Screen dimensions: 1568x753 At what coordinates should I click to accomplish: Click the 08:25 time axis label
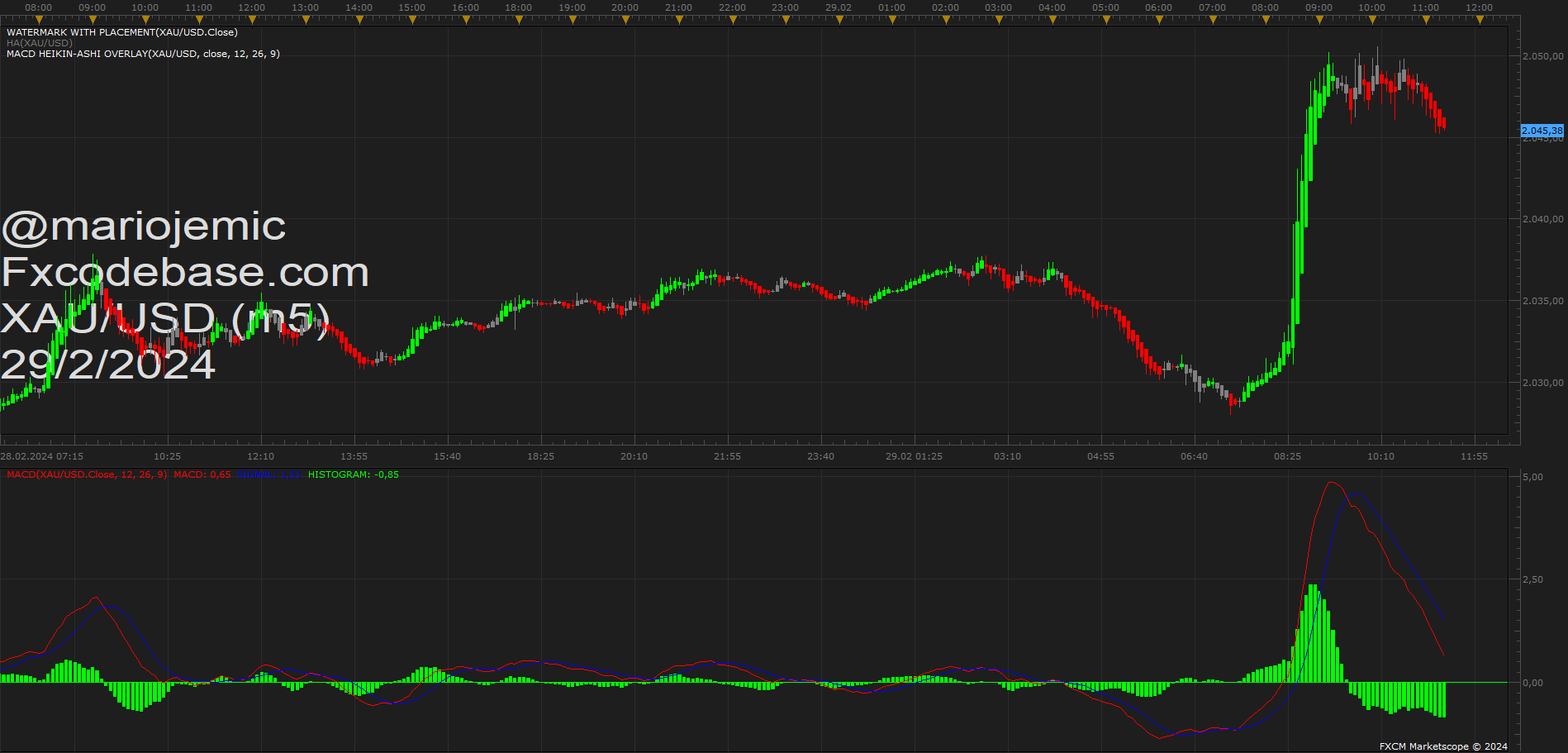coord(1288,456)
